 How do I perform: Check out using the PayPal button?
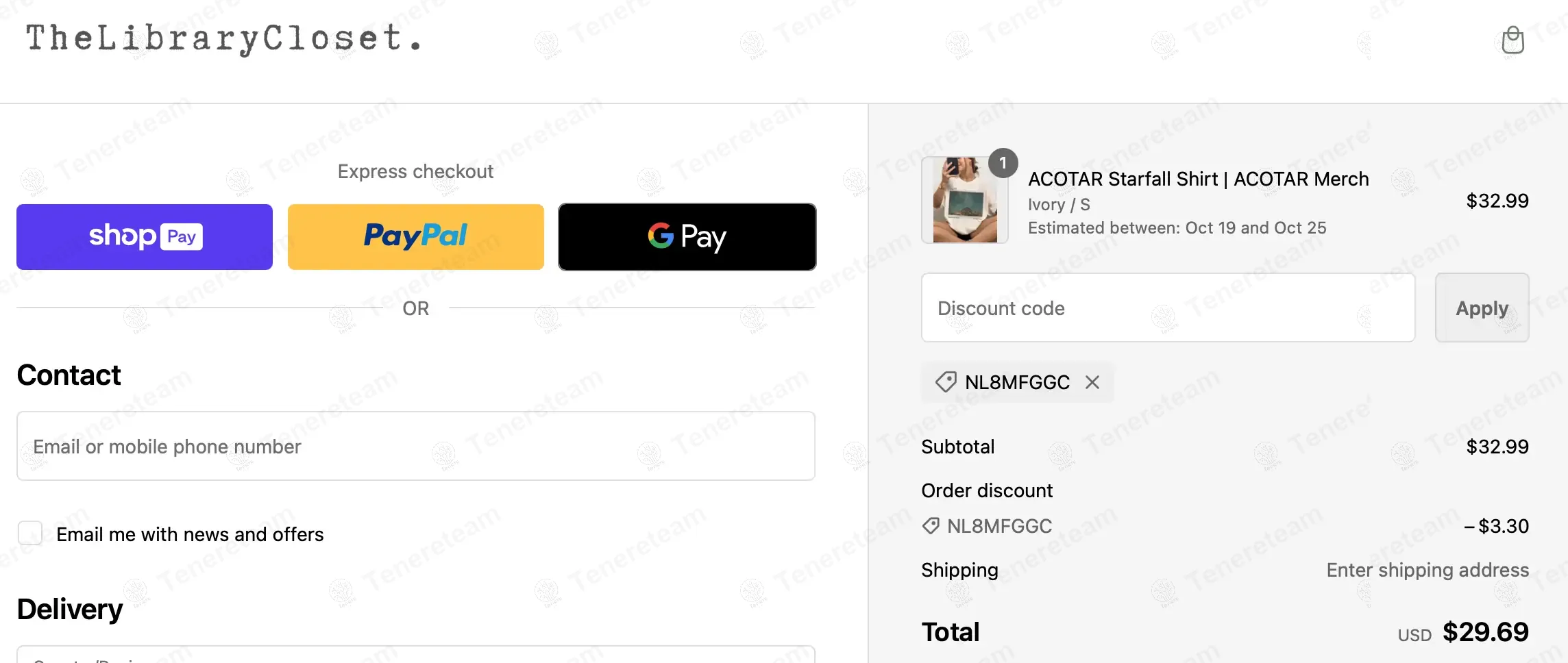click(x=415, y=237)
